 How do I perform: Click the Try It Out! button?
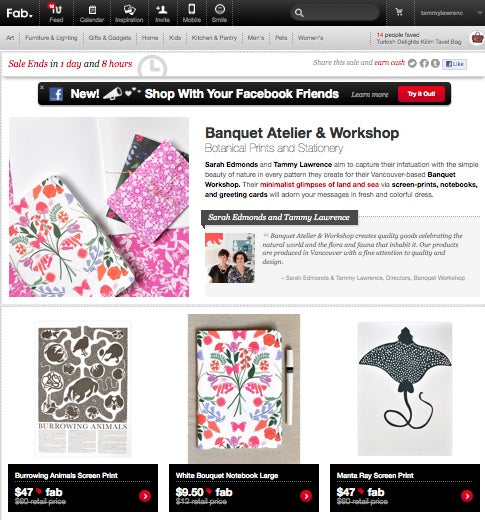pos(421,94)
